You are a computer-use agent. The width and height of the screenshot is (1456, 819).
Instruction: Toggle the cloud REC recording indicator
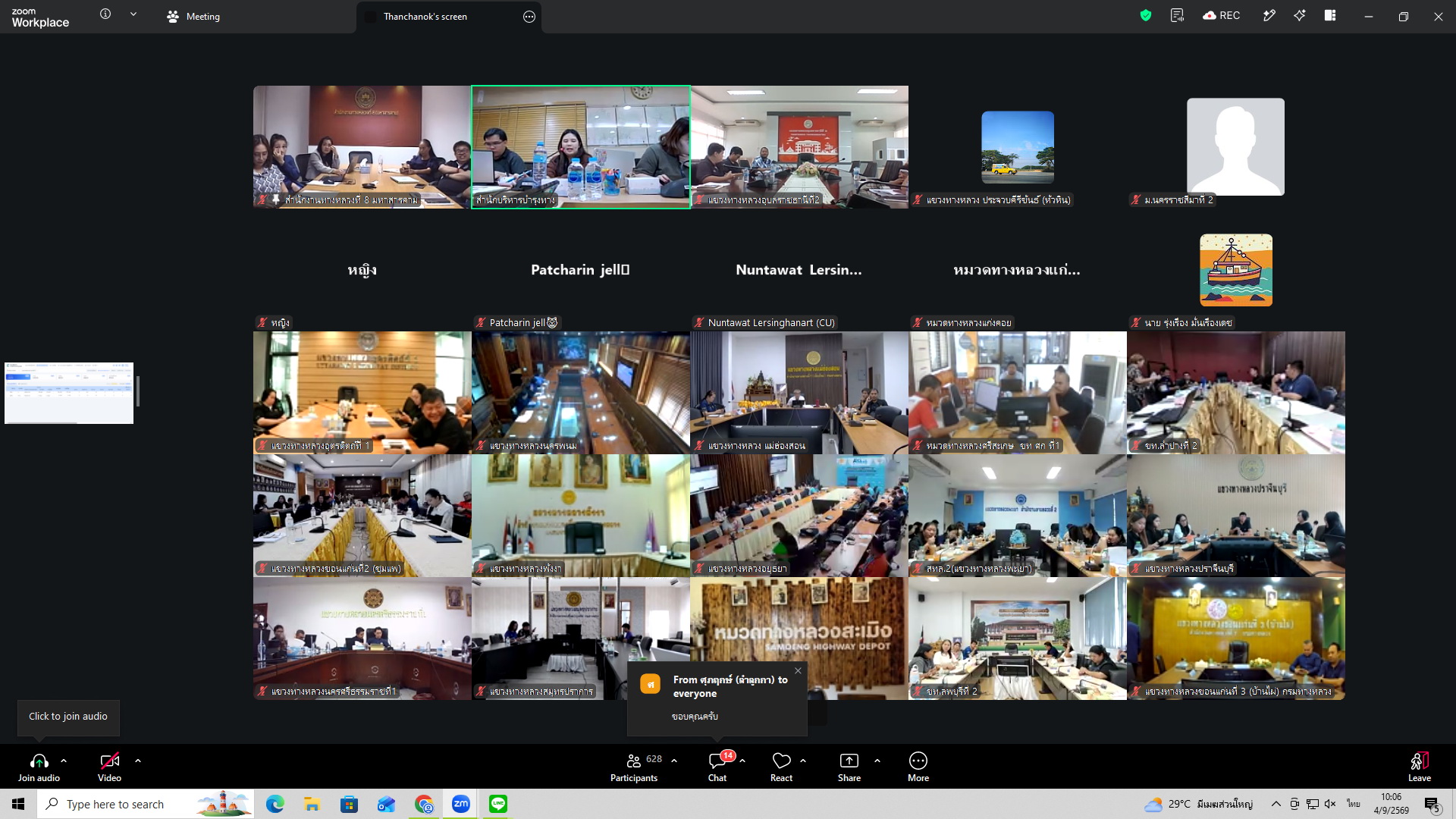click(x=1221, y=16)
